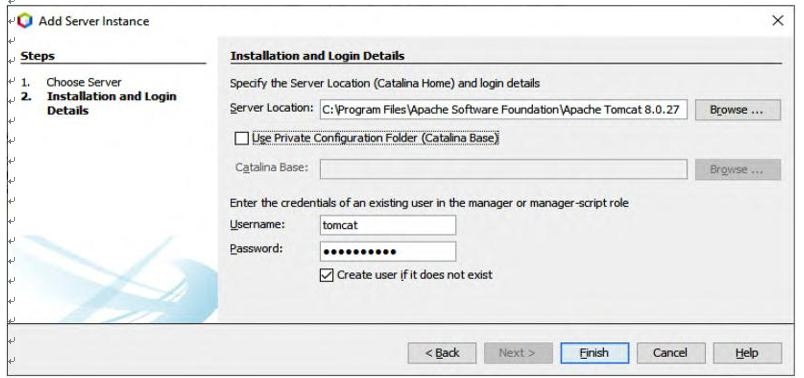Image resolution: width=804 pixels, height=378 pixels.
Task: Select step 2 Installation and Login Details
Action: click(111, 103)
